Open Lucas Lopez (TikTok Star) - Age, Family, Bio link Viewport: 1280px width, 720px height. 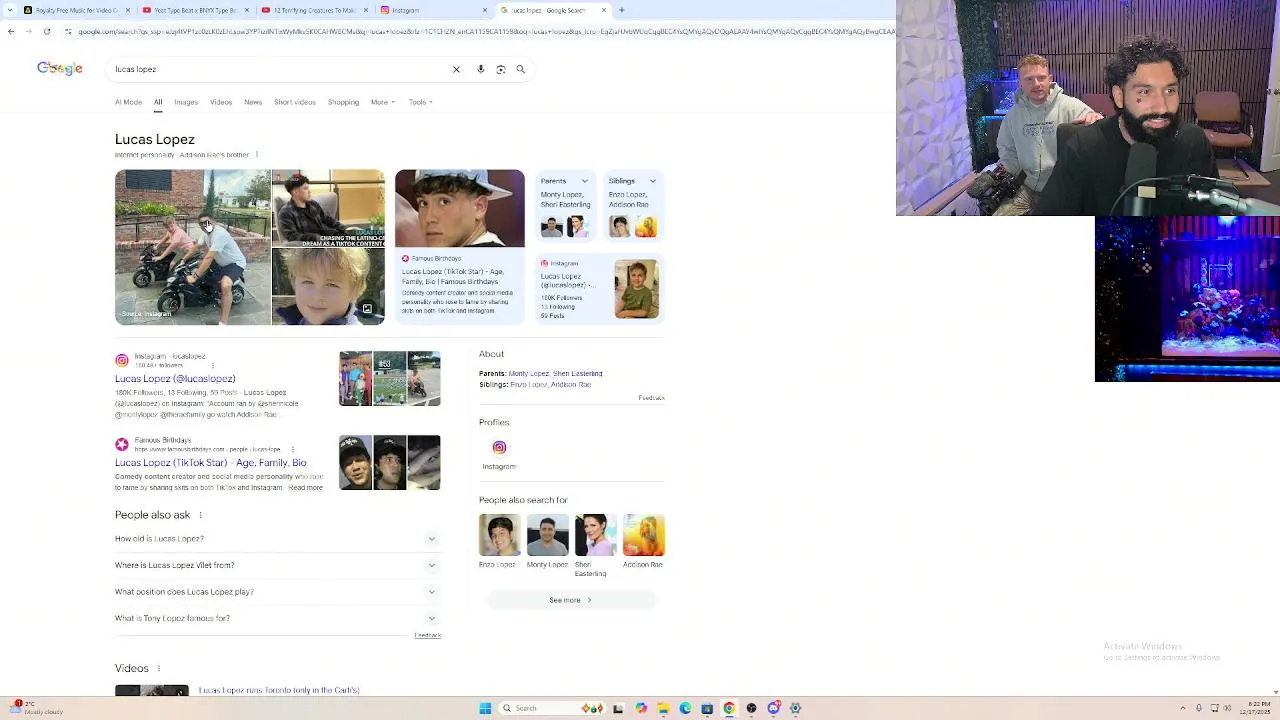point(211,463)
